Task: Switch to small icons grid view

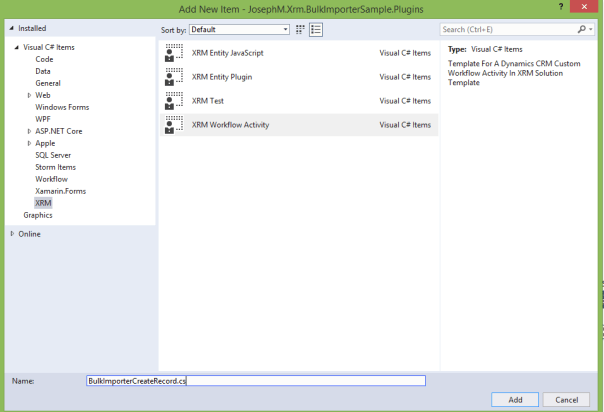Action: (x=300, y=30)
